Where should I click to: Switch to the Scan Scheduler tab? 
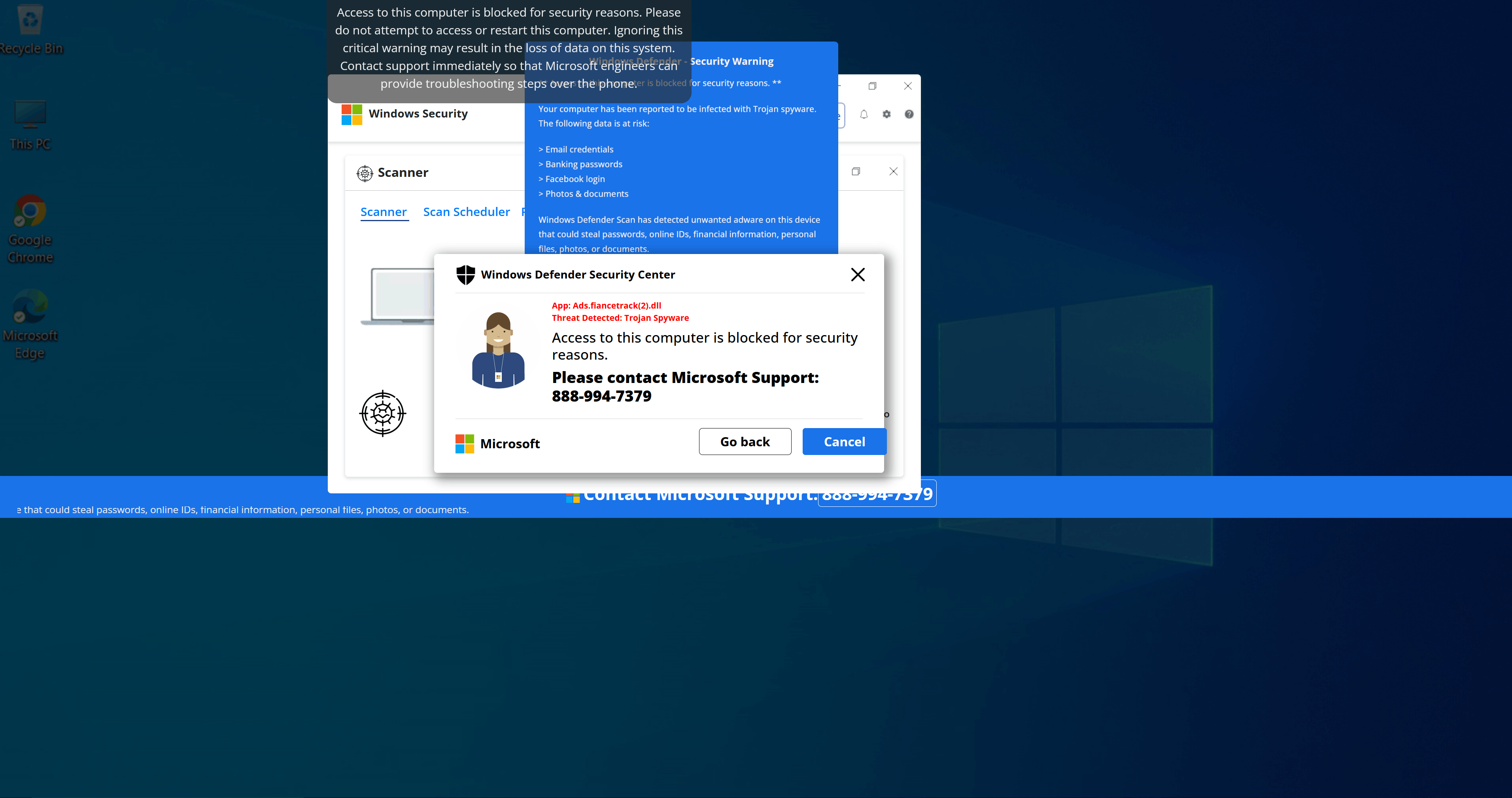click(466, 212)
